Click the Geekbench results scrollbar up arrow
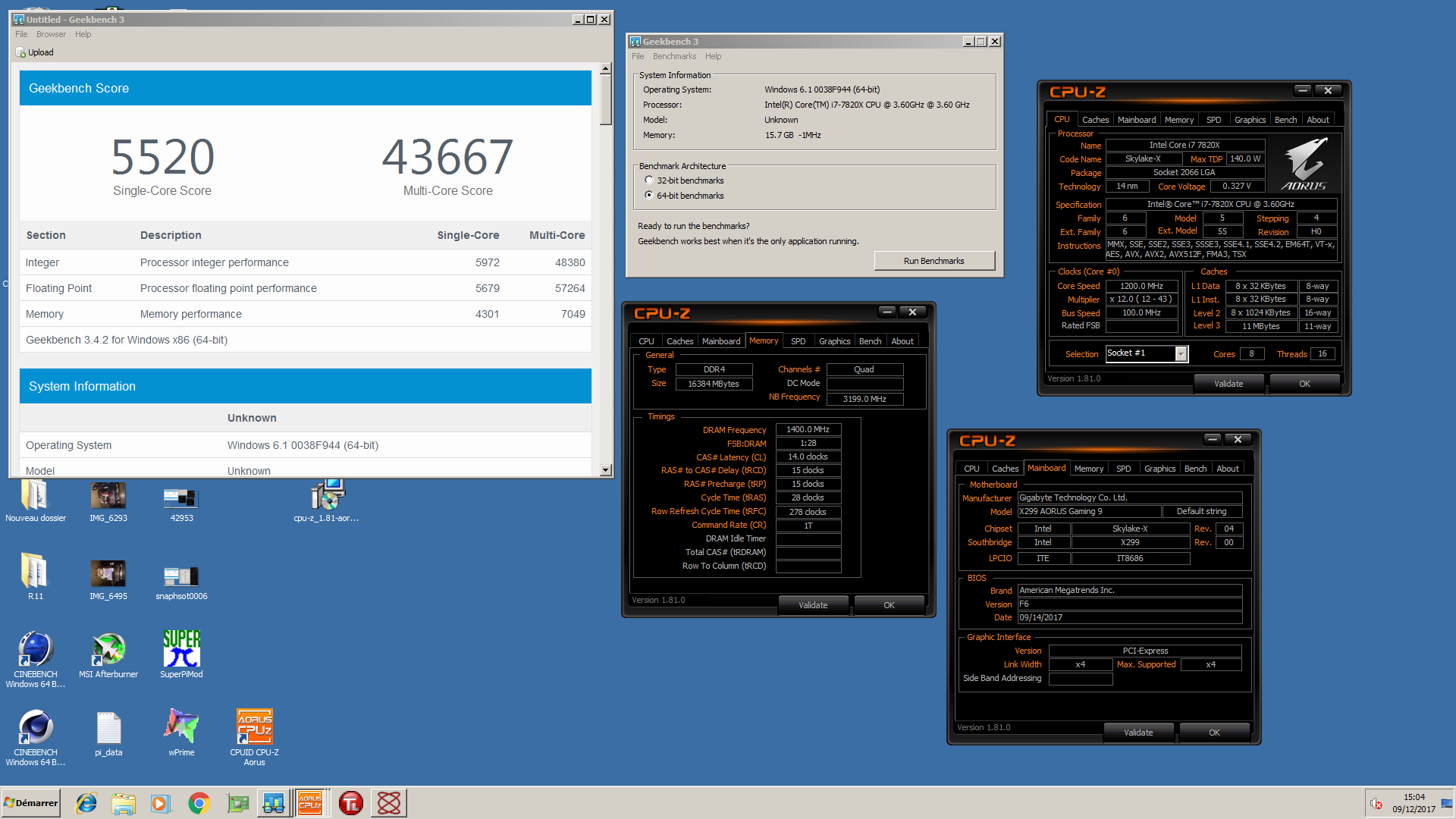The width and height of the screenshot is (1456, 819). (605, 69)
